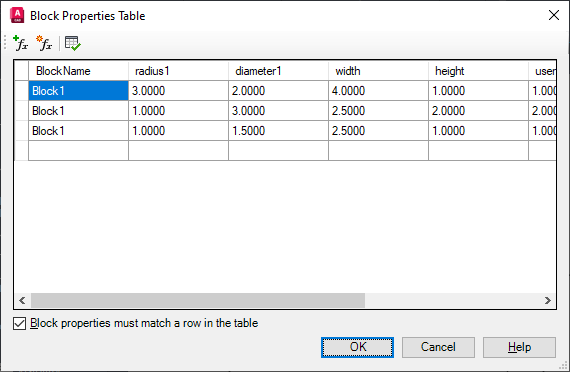Click the New Properties fx icon
This screenshot has width=570, height=372.
(x=44, y=43)
